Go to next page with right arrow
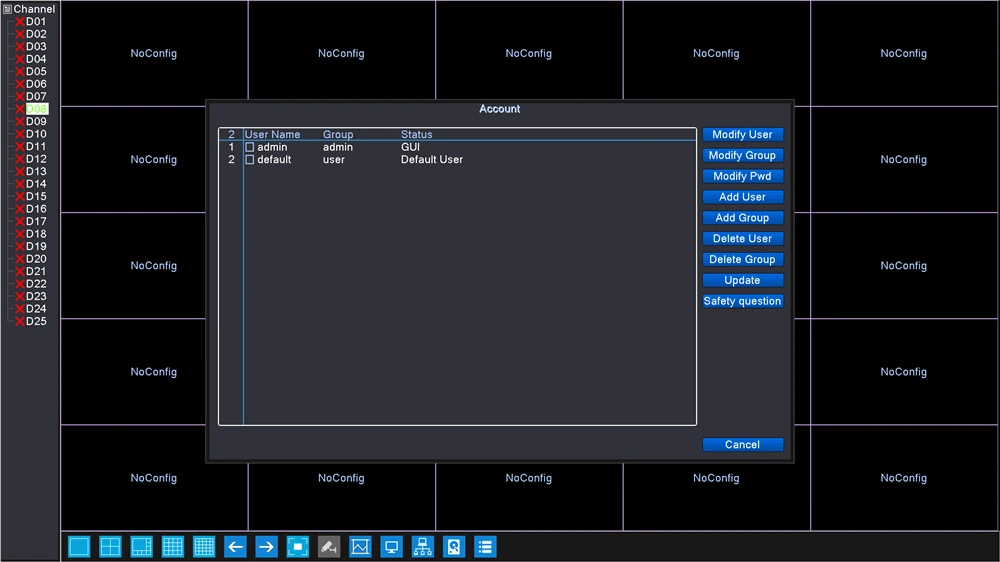Viewport: 1000px width, 562px height. click(x=267, y=547)
